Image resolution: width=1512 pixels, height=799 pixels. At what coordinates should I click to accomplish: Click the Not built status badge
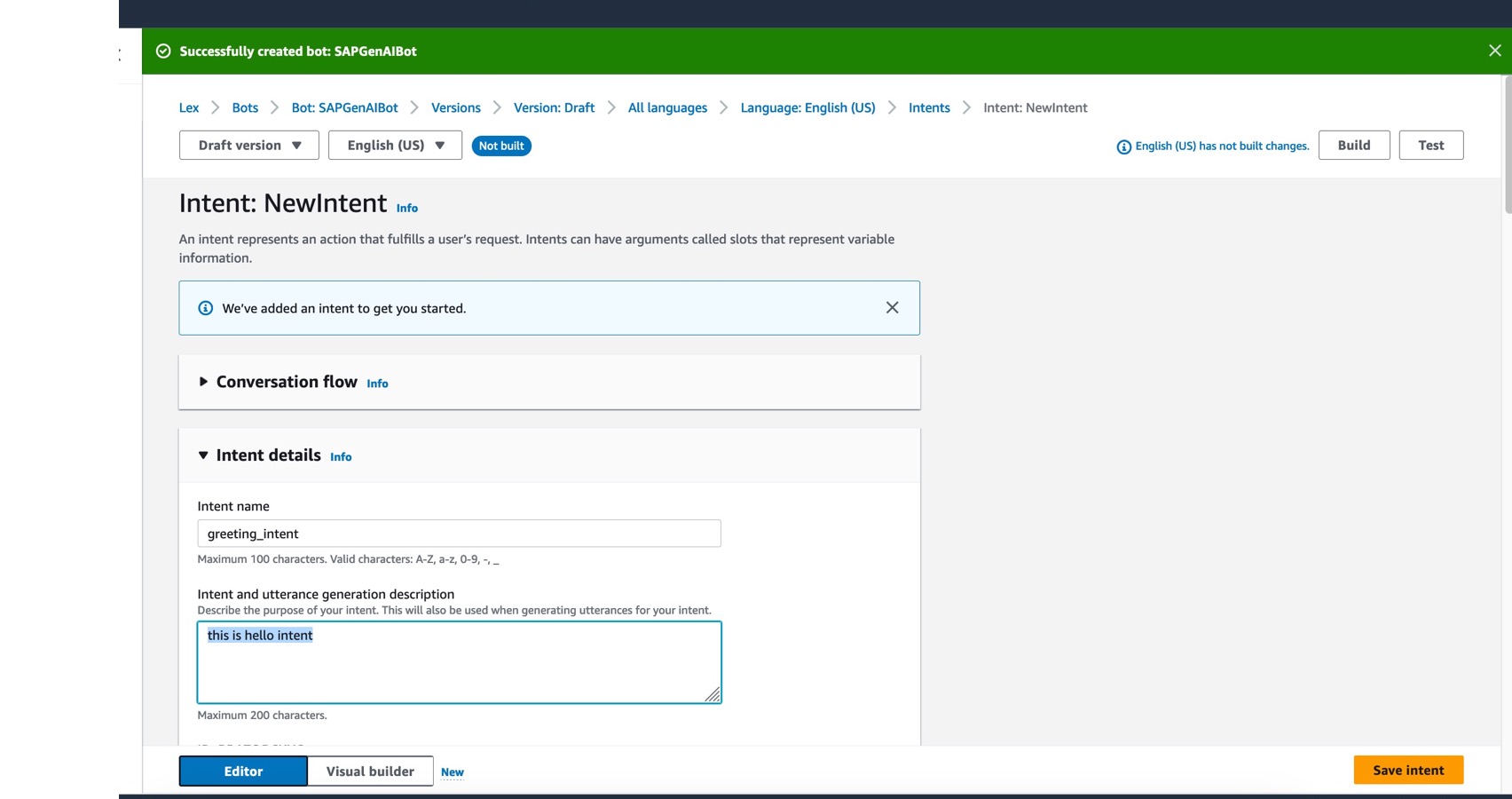[x=501, y=146]
